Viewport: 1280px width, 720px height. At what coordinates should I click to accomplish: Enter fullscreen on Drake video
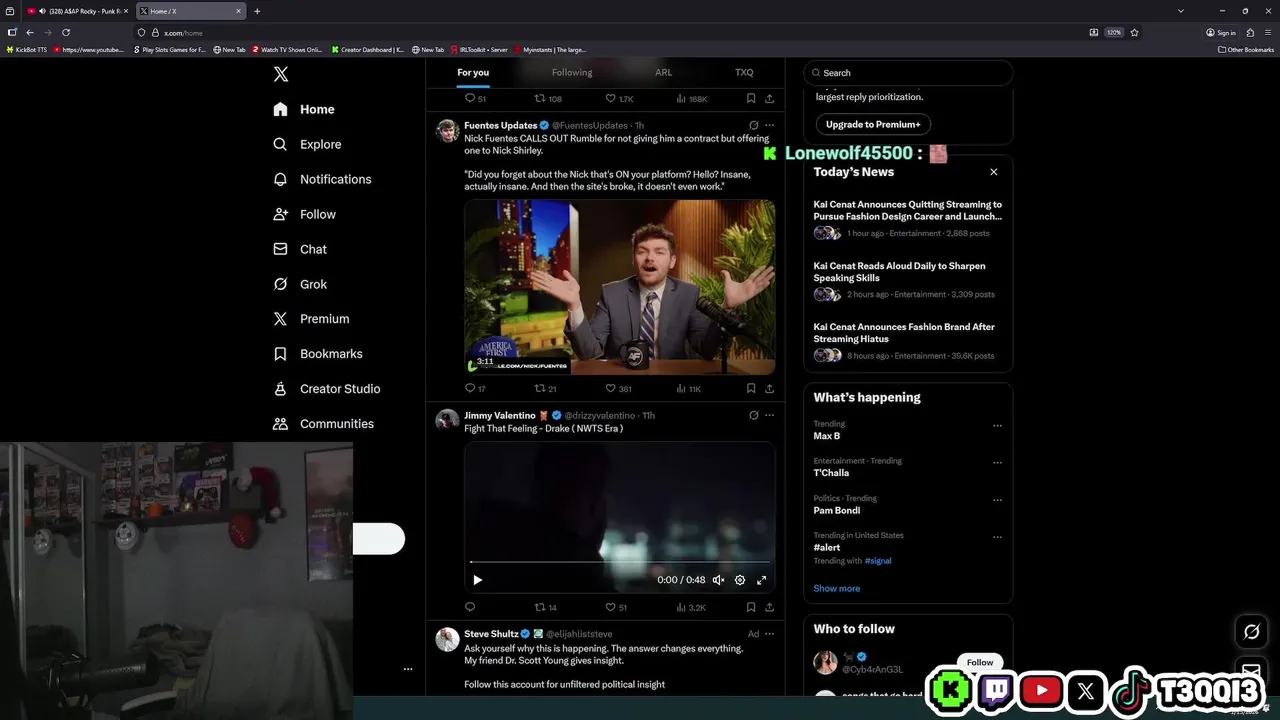(762, 580)
